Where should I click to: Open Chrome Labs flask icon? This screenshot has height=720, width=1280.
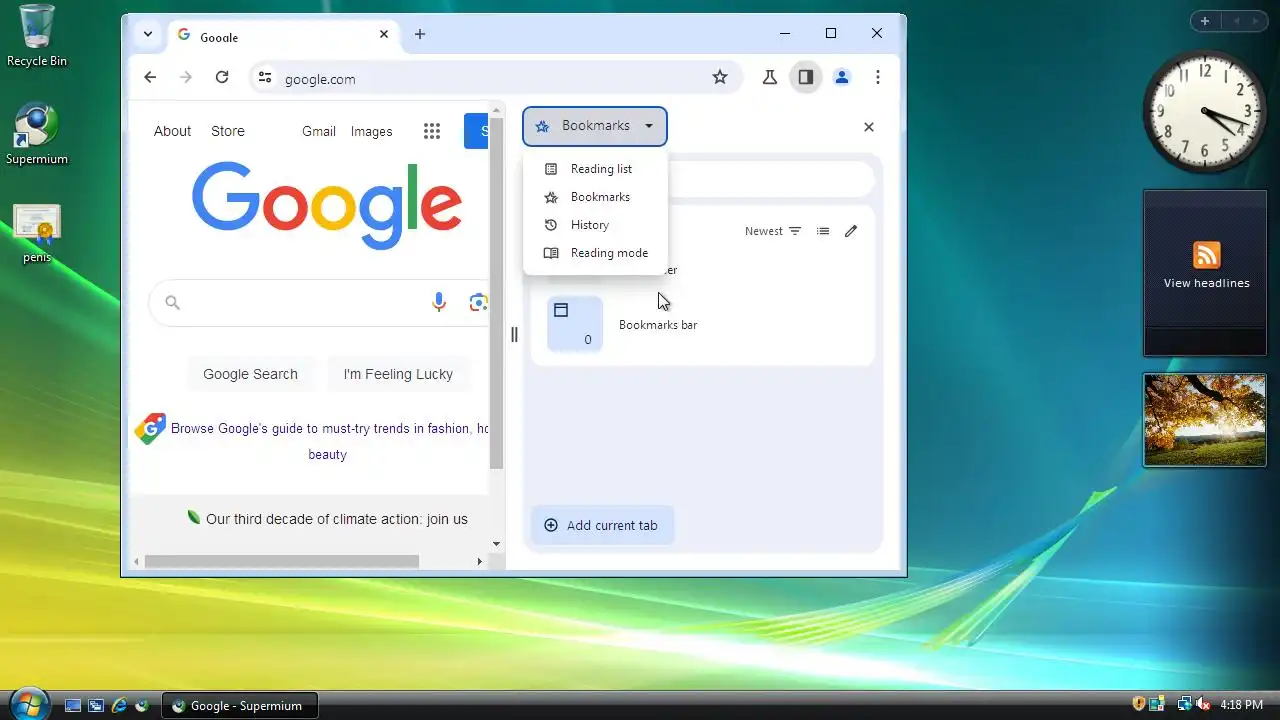[x=770, y=77]
